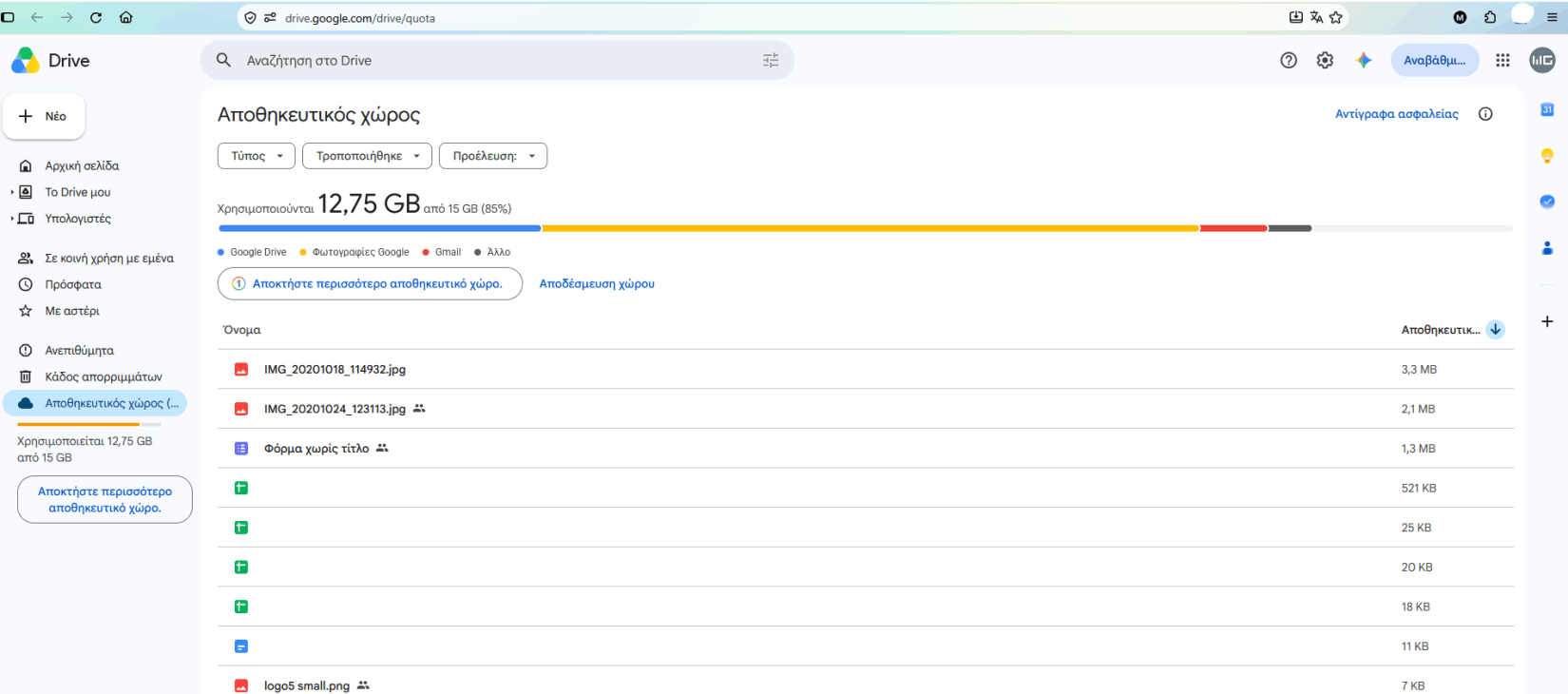
Task: Click the translate page icon in address bar
Action: [x=1316, y=17]
